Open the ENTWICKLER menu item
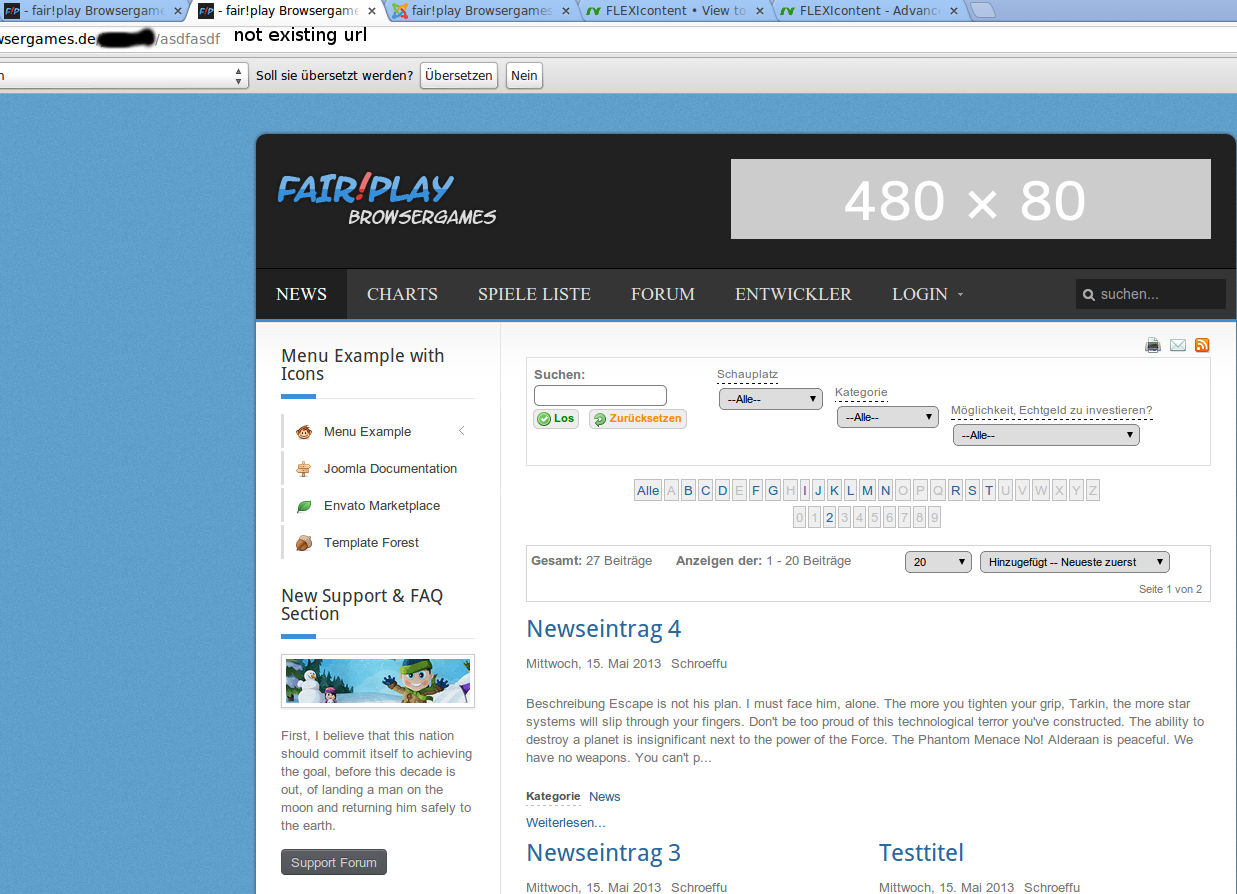Viewport: 1237px width, 894px height. (x=793, y=294)
